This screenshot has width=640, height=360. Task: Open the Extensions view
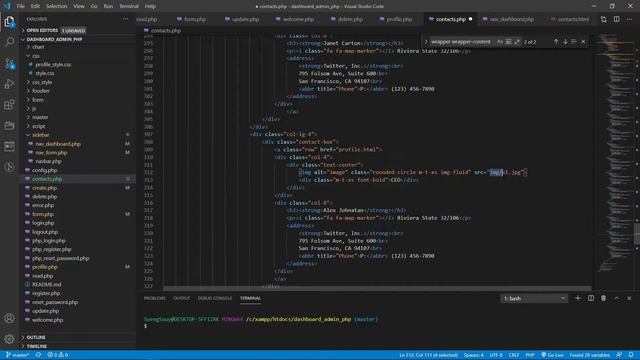click(x=9, y=104)
